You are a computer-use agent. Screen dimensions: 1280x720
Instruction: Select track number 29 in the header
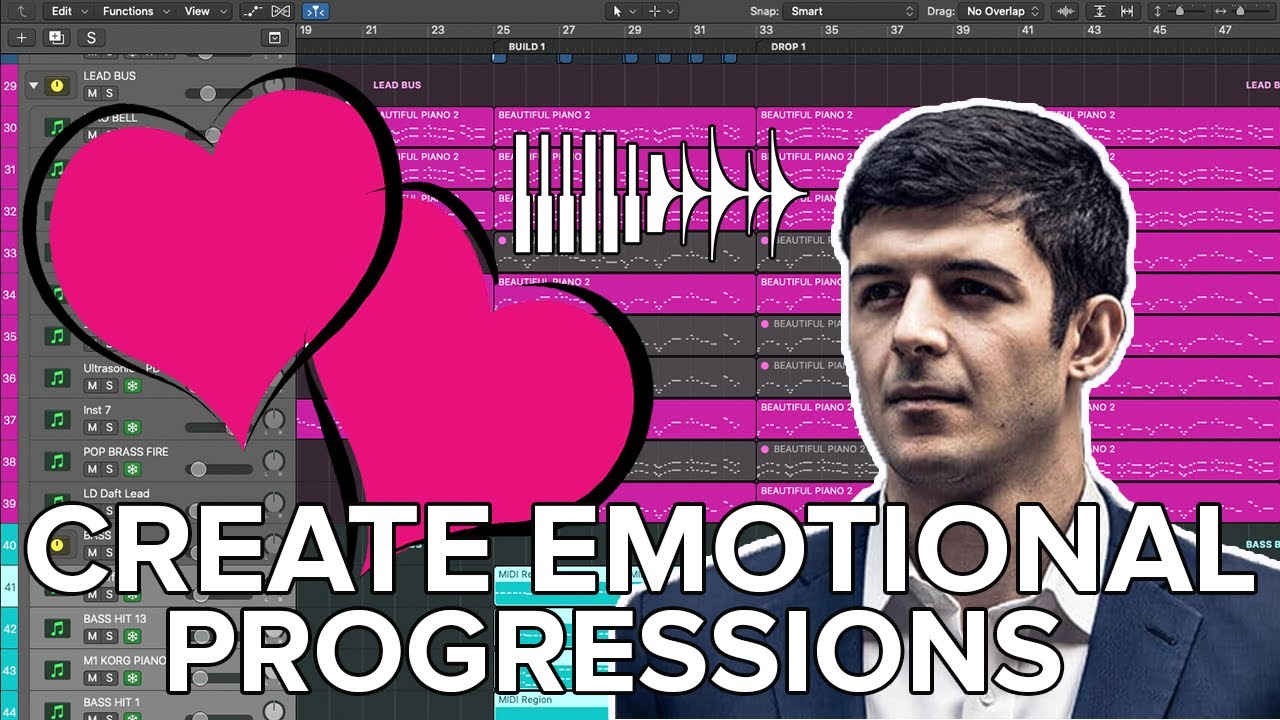[10, 87]
